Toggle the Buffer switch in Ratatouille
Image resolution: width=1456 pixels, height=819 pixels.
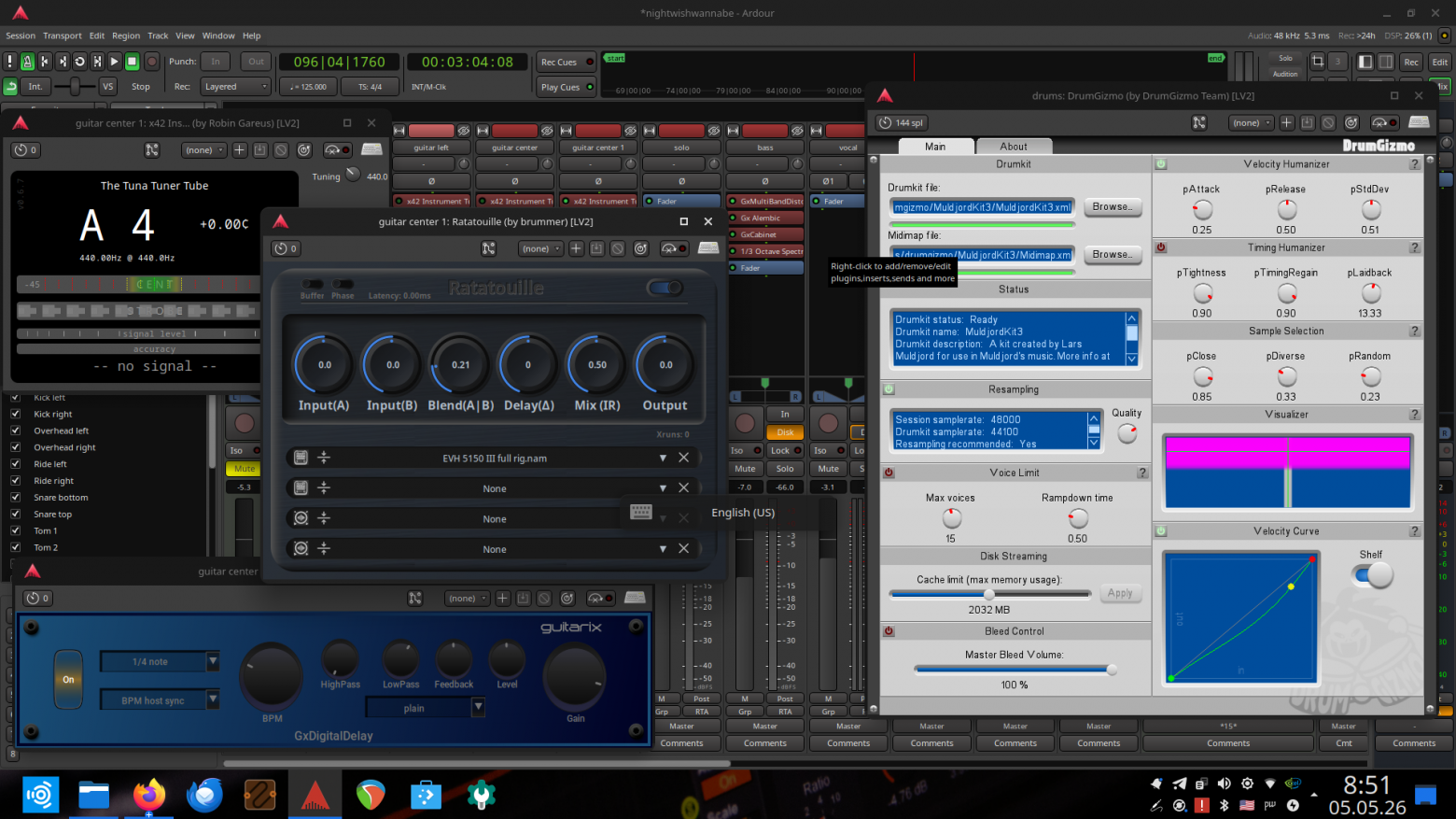tap(313, 284)
